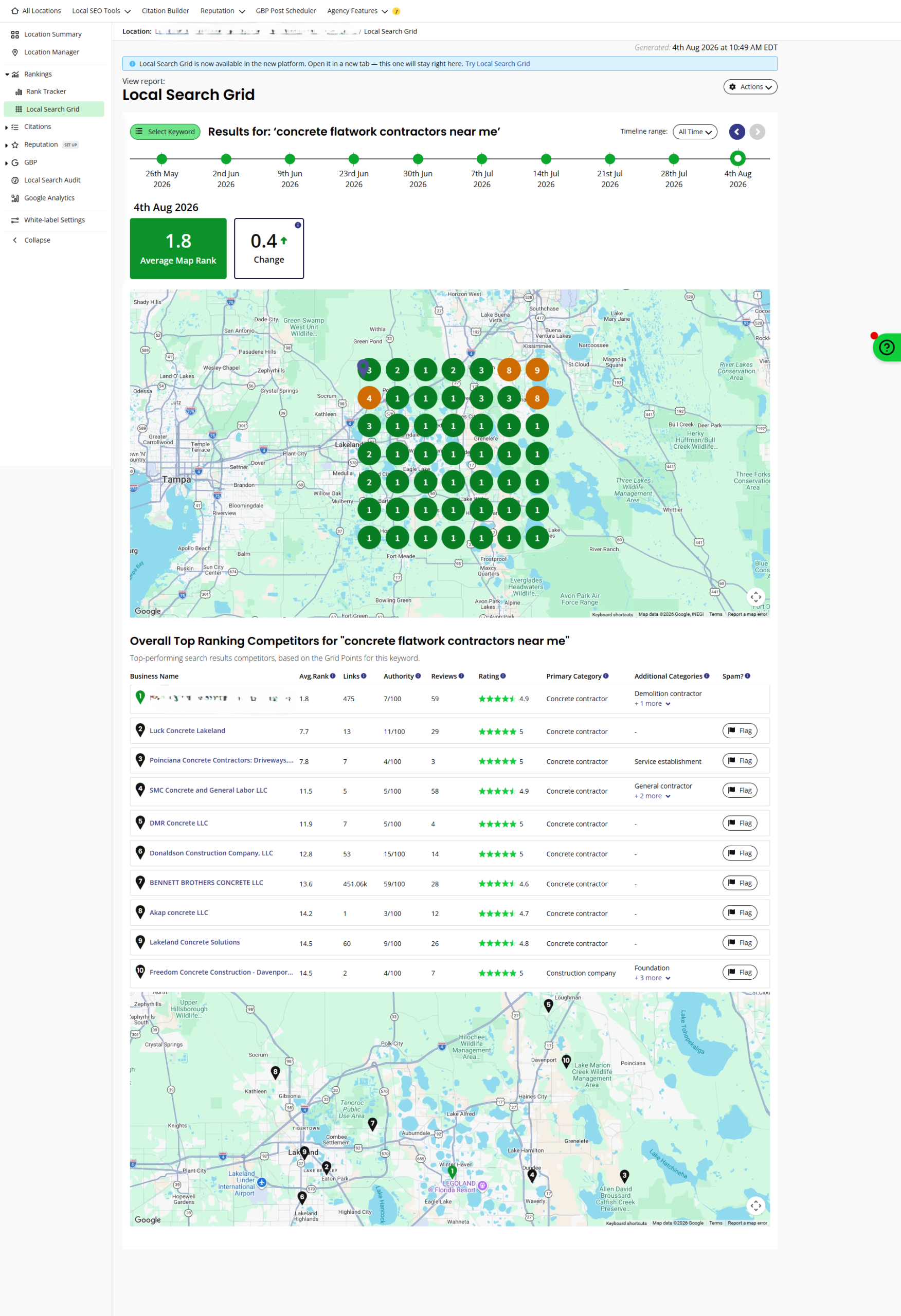Open the Actions dropdown
The height and width of the screenshot is (1316, 901).
(x=750, y=87)
